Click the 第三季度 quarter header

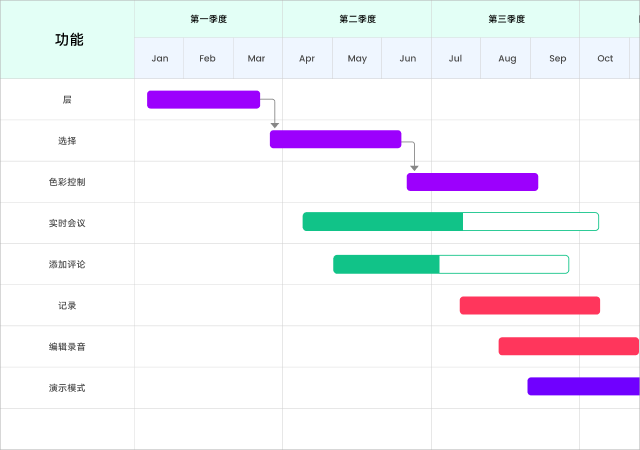click(506, 19)
